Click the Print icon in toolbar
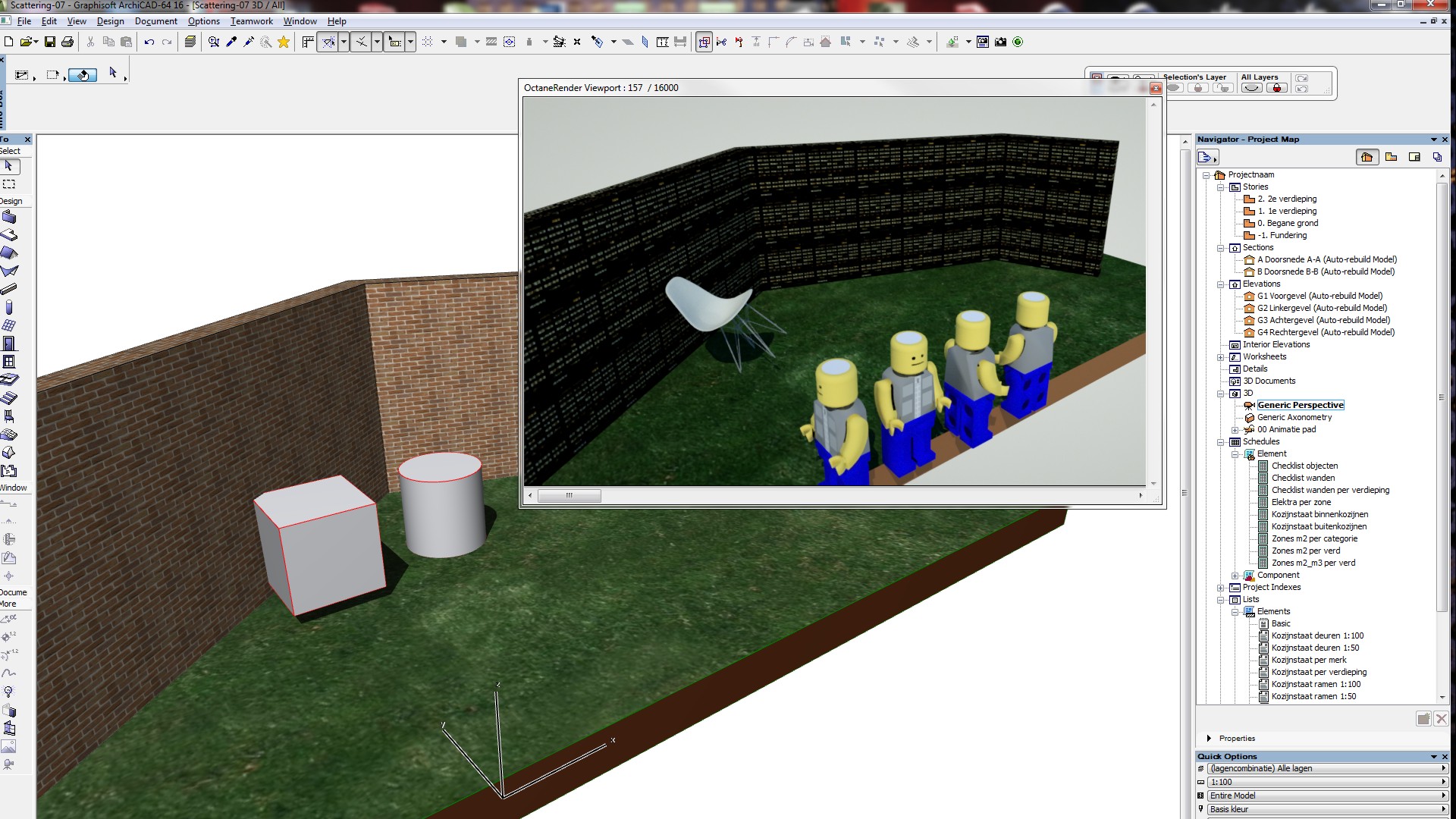This screenshot has width=1456, height=819. click(67, 42)
